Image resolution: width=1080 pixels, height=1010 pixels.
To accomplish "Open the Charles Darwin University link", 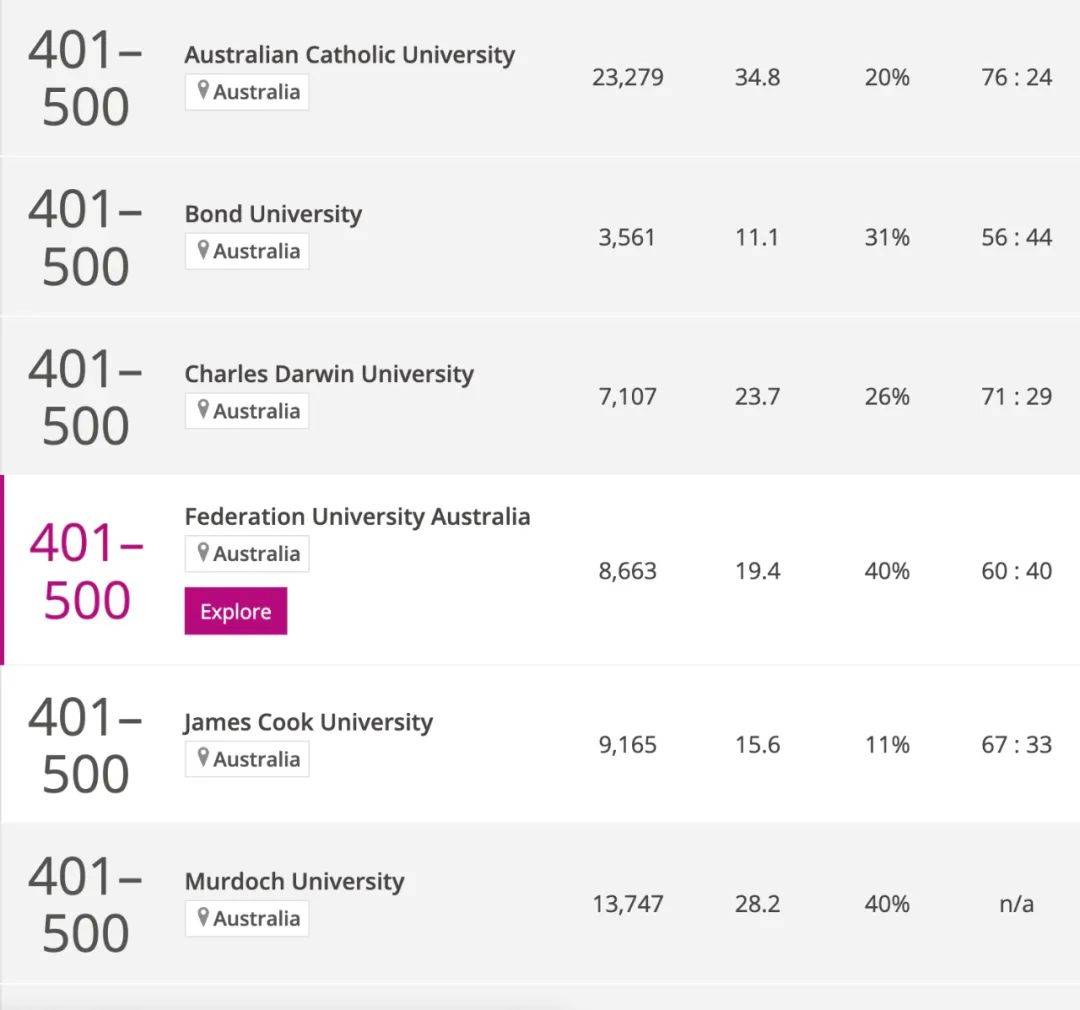I will (x=329, y=373).
